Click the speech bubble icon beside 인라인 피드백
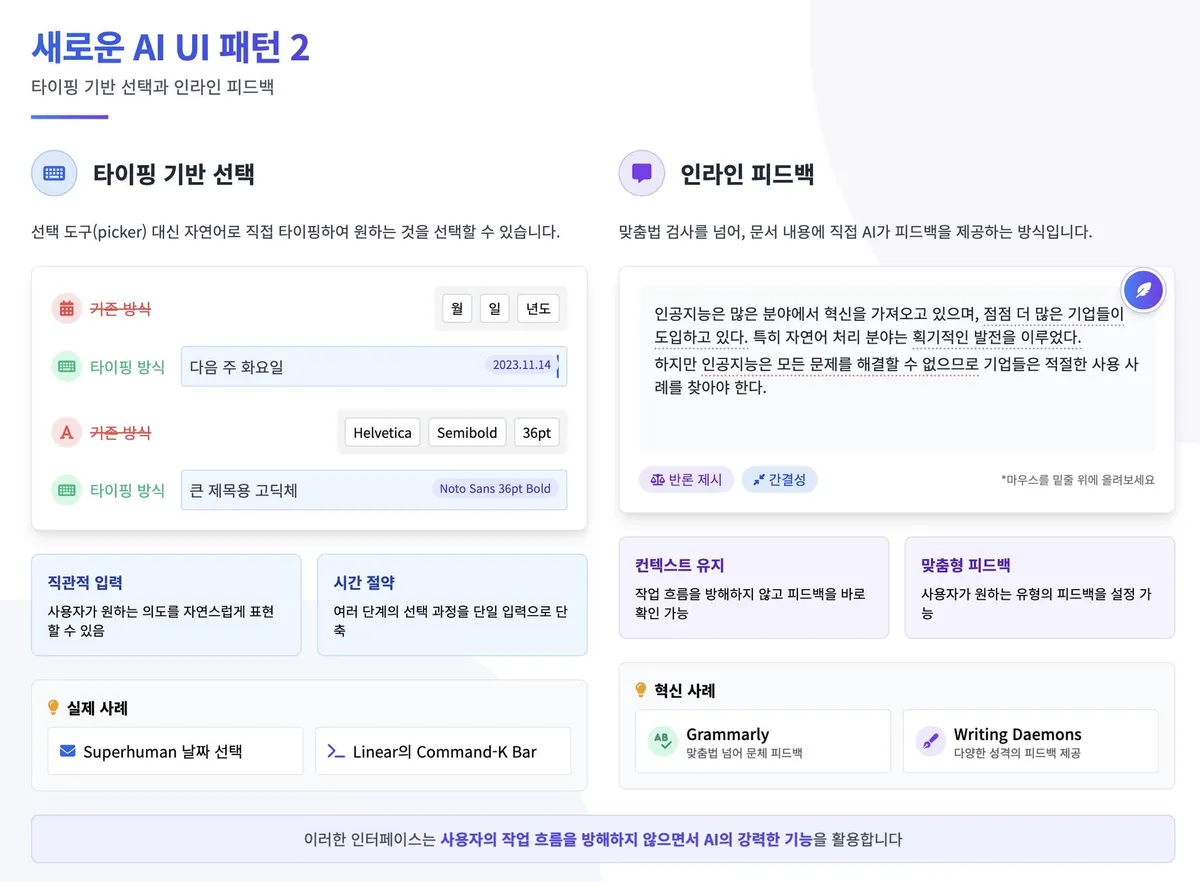The height and width of the screenshot is (882, 1200). tap(642, 173)
